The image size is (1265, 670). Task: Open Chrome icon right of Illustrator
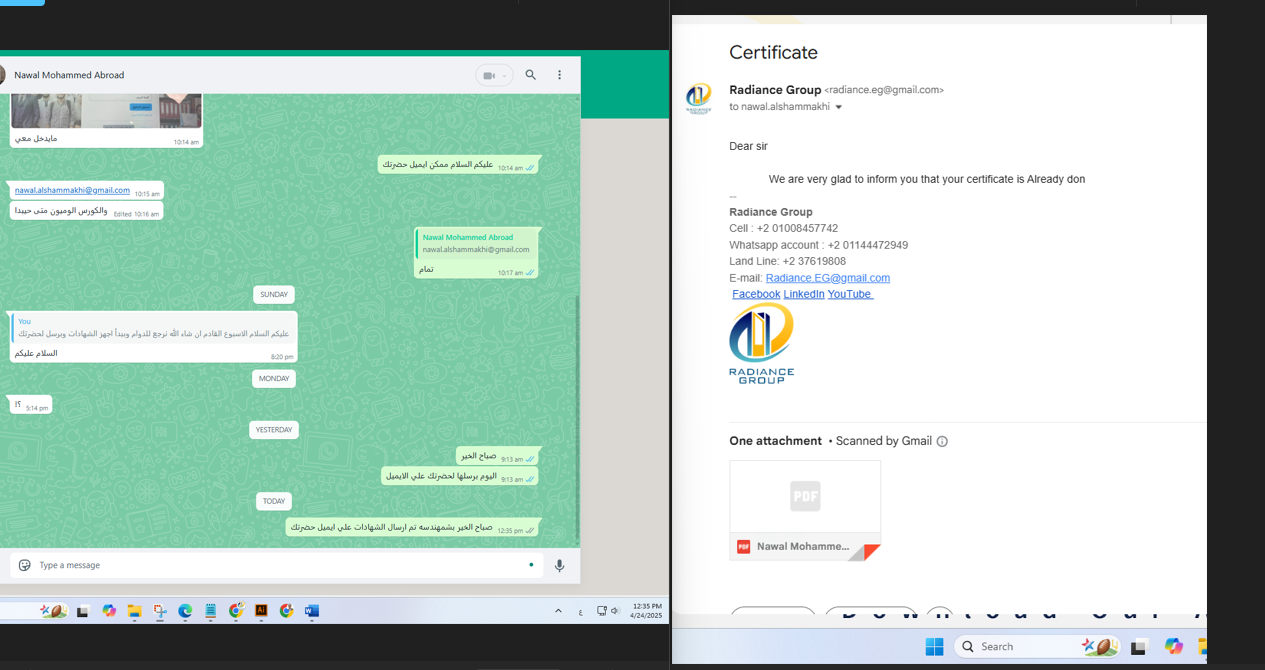(x=287, y=611)
